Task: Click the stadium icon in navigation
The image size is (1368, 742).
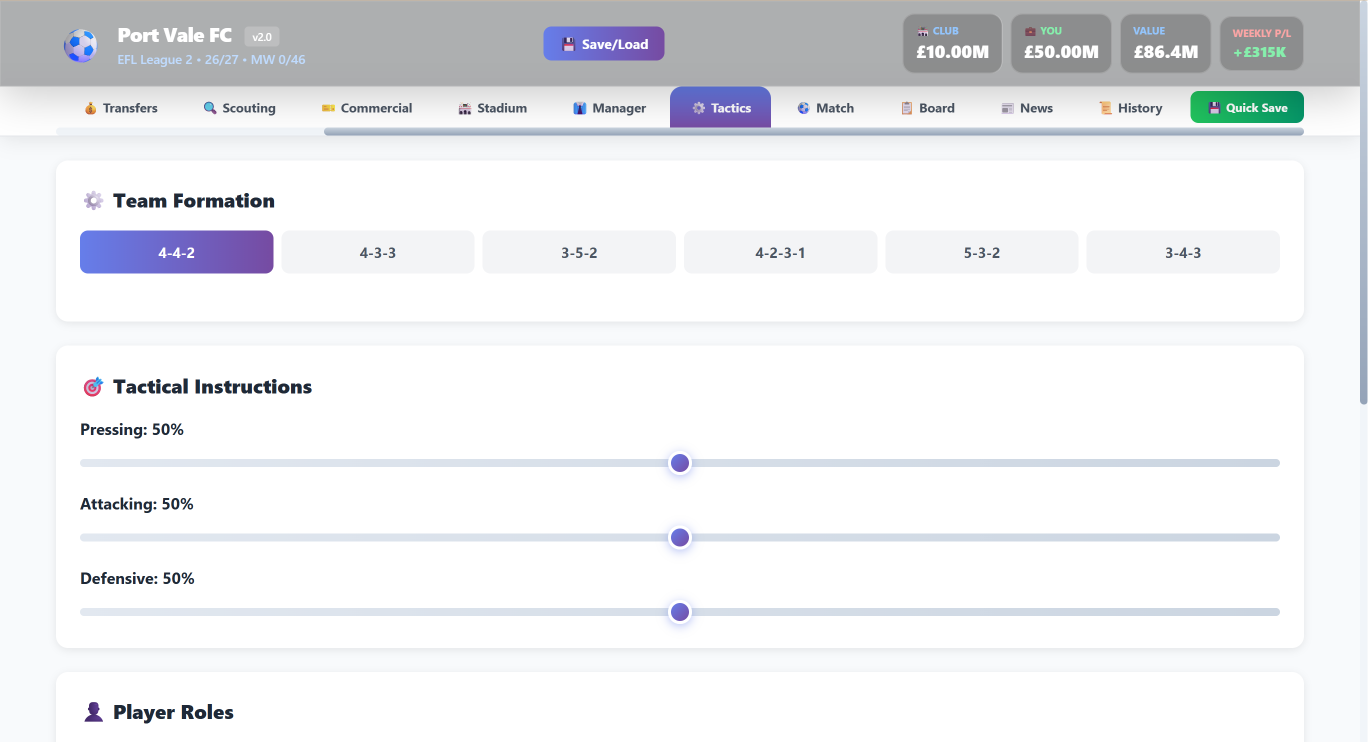Action: coord(465,108)
